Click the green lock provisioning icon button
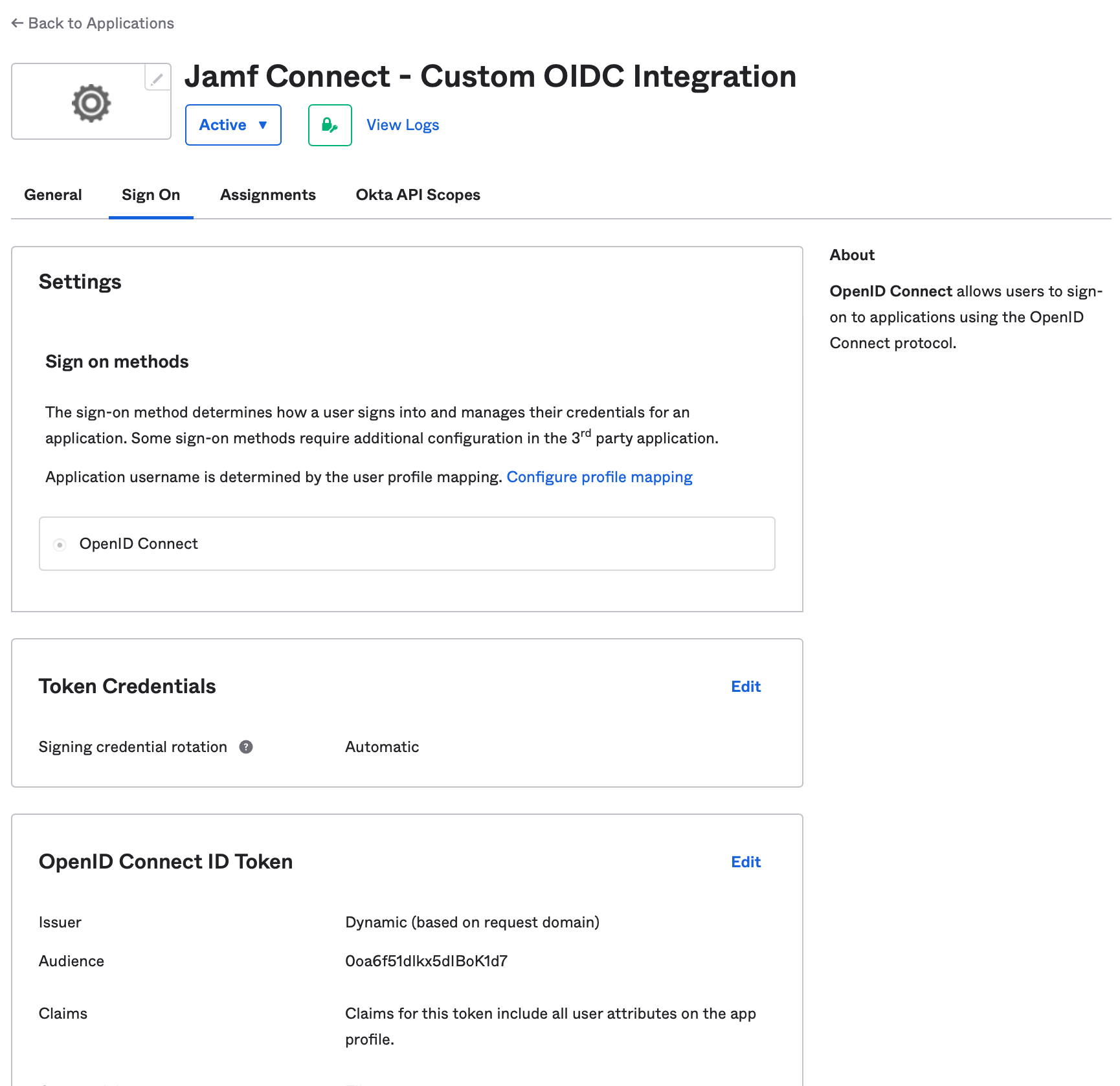The width and height of the screenshot is (1120, 1086). click(x=330, y=125)
